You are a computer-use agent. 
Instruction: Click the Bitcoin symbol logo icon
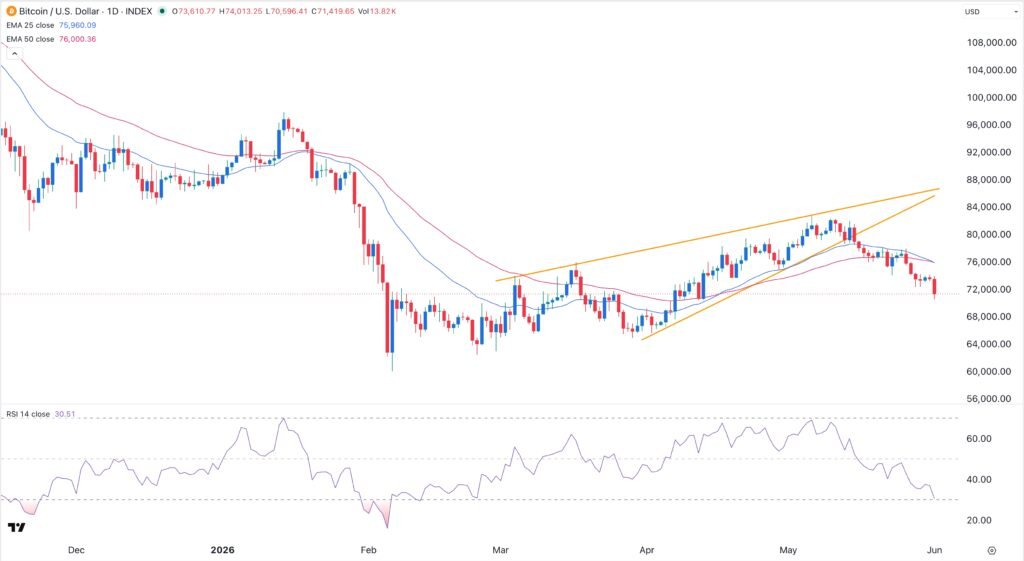click(x=11, y=11)
